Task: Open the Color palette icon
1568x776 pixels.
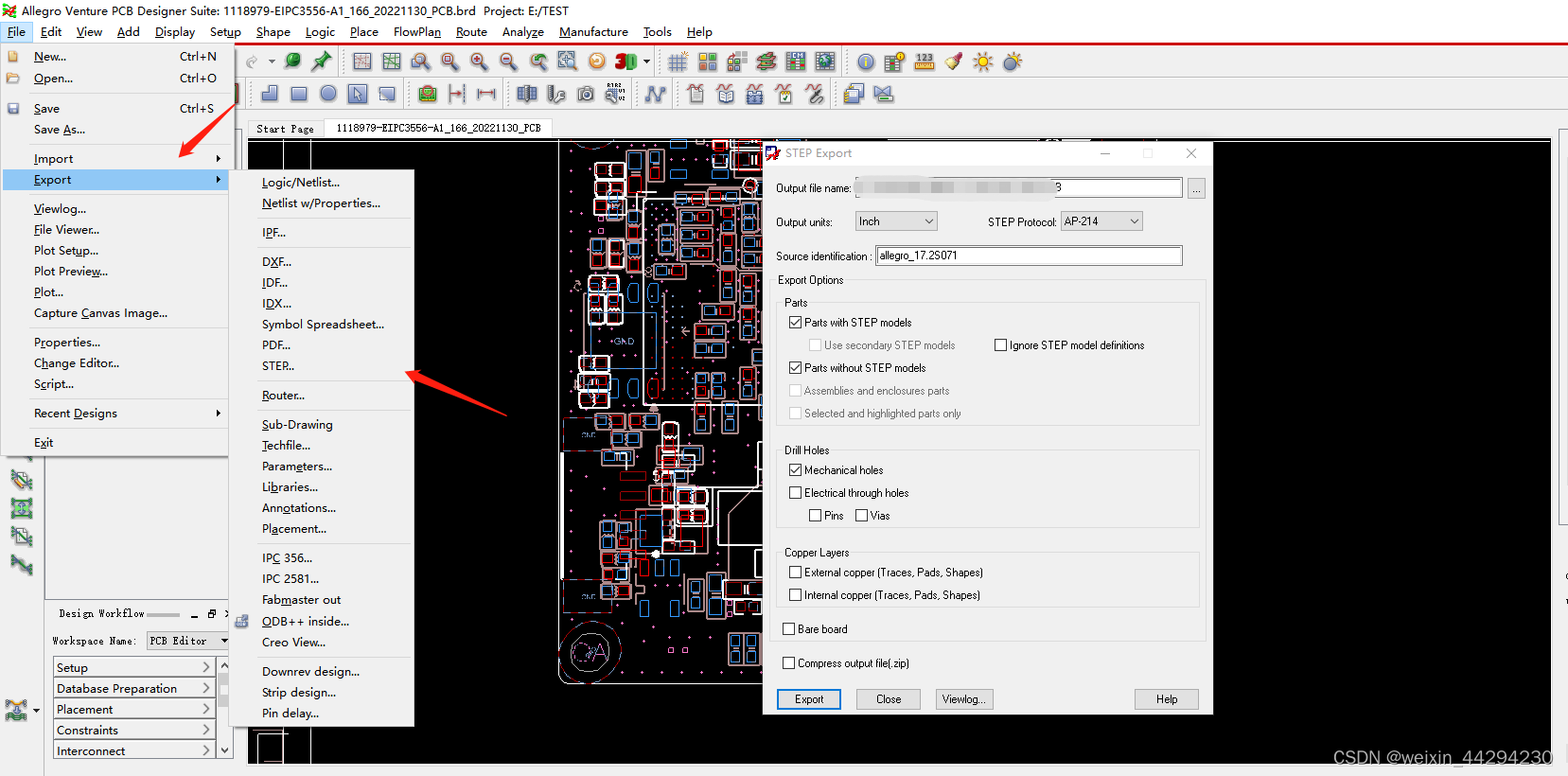Action: click(x=708, y=62)
